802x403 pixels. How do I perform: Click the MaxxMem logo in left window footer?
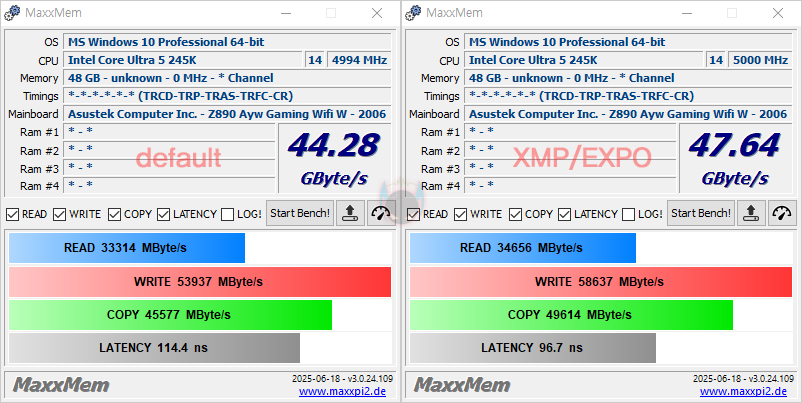tap(61, 385)
